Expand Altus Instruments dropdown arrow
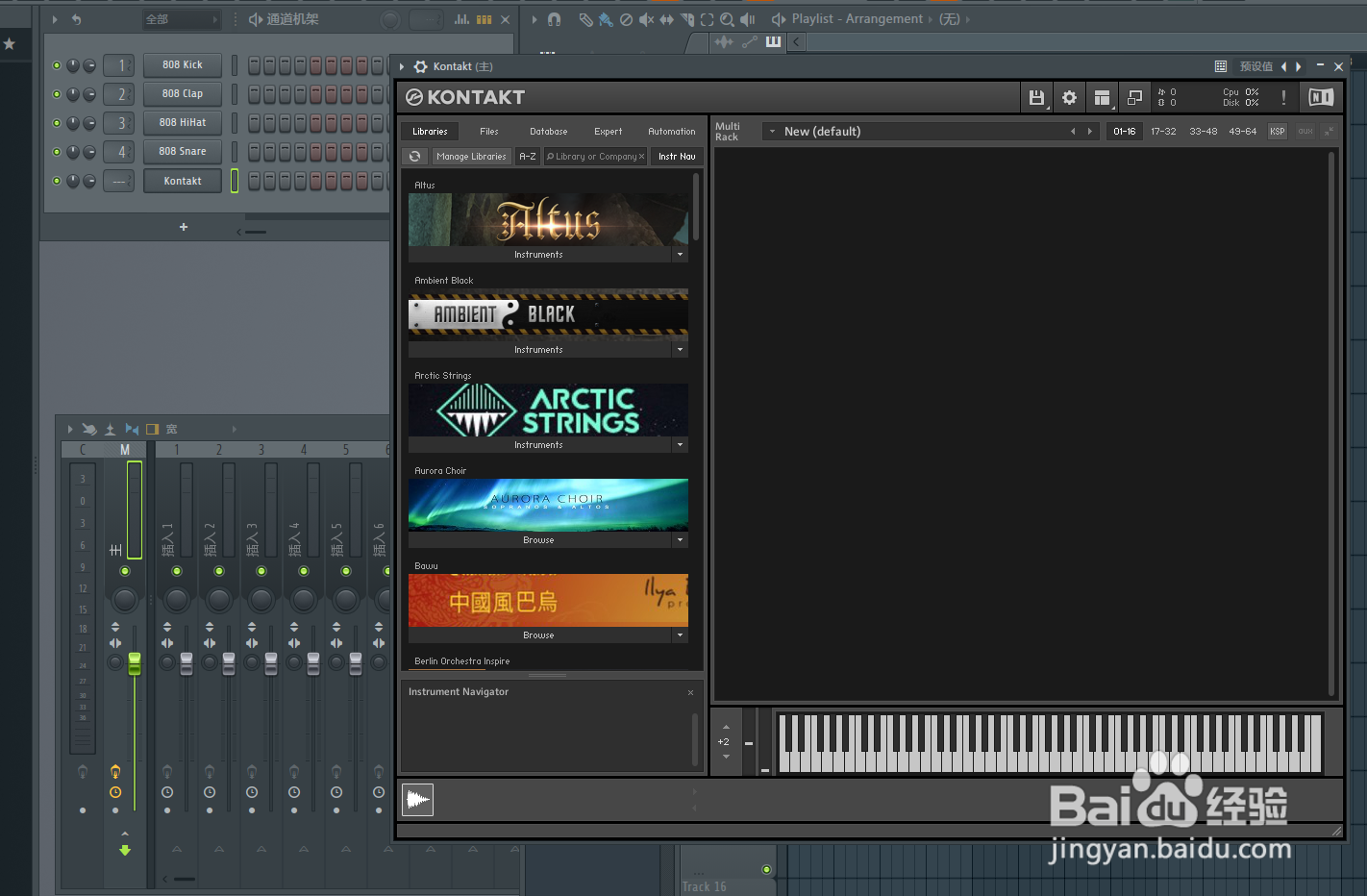This screenshot has height=896, width=1367. [680, 255]
